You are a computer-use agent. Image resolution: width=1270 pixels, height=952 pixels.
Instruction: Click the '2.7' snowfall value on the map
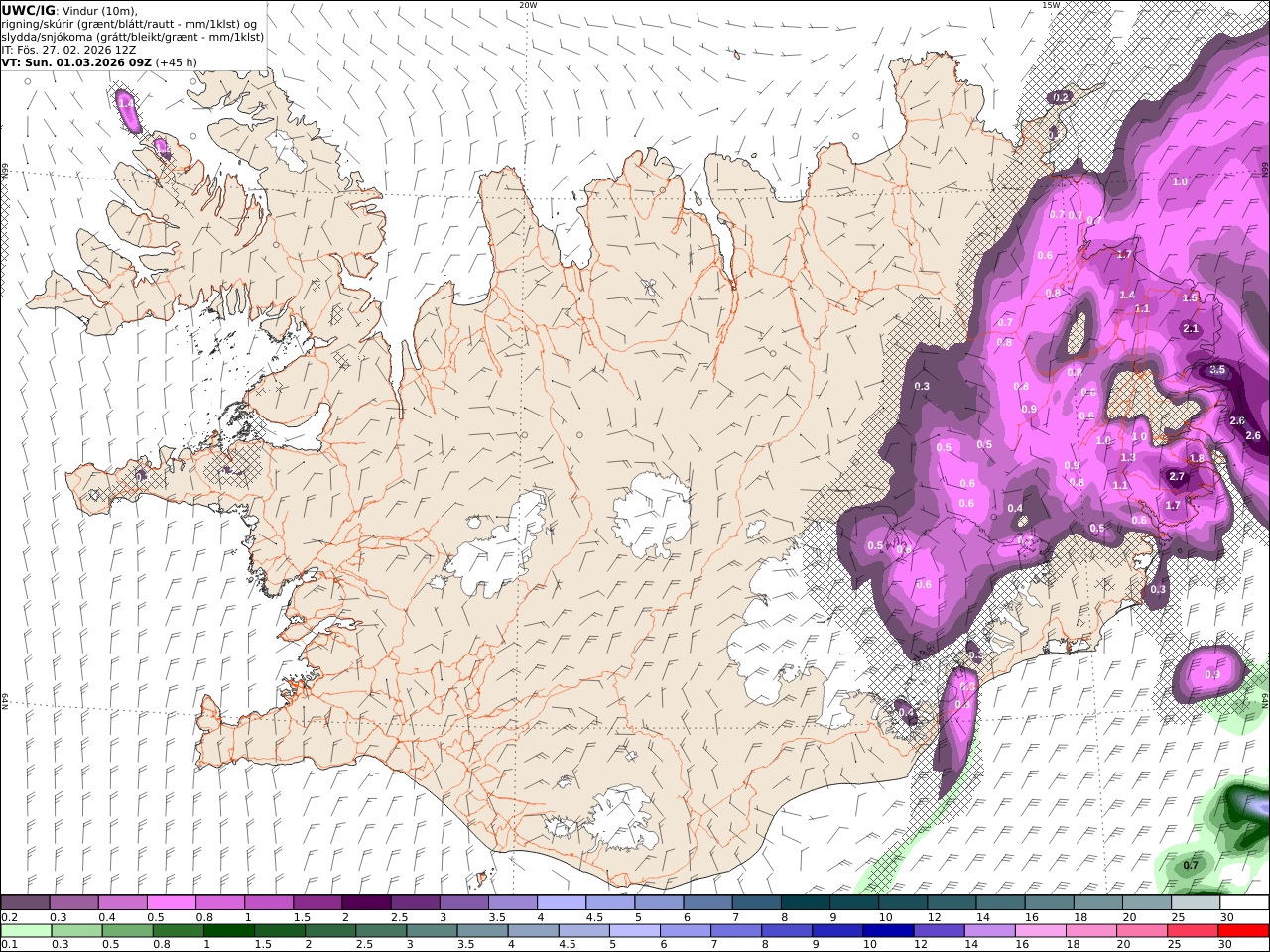coord(1177,477)
